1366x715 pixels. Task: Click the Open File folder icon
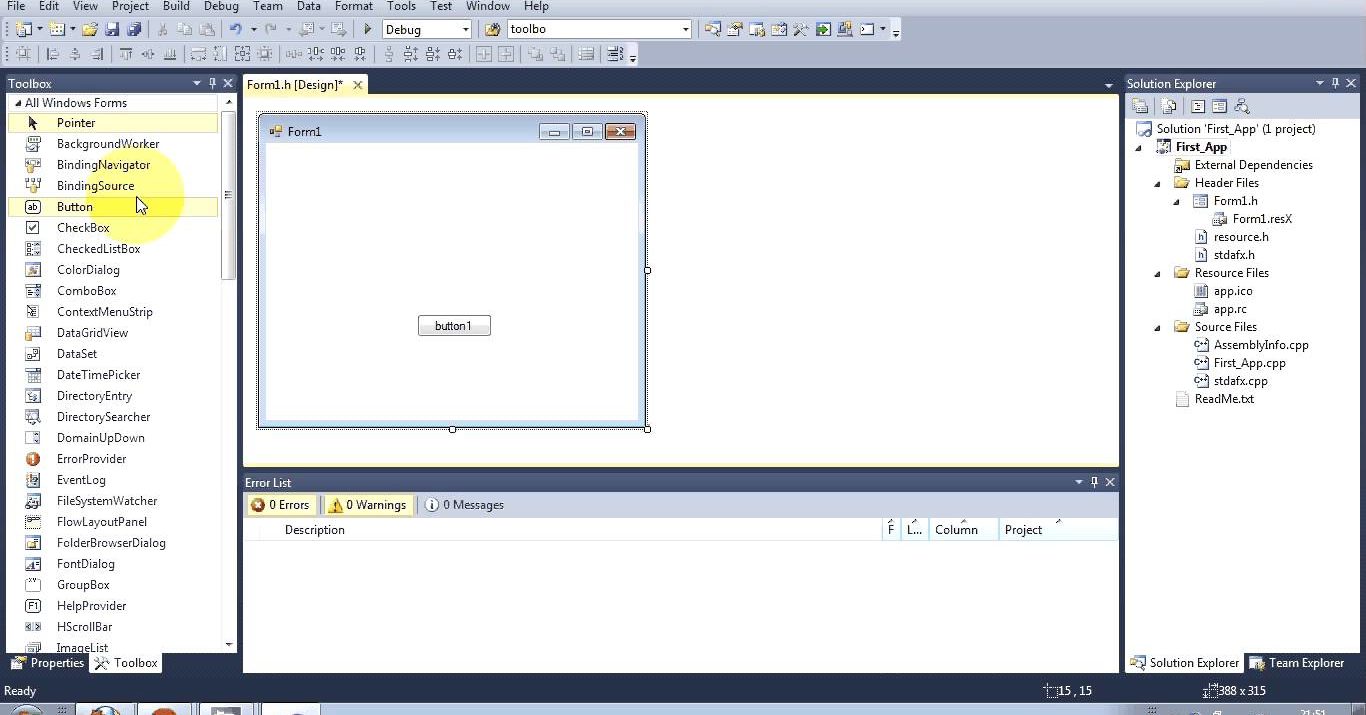tap(90, 30)
